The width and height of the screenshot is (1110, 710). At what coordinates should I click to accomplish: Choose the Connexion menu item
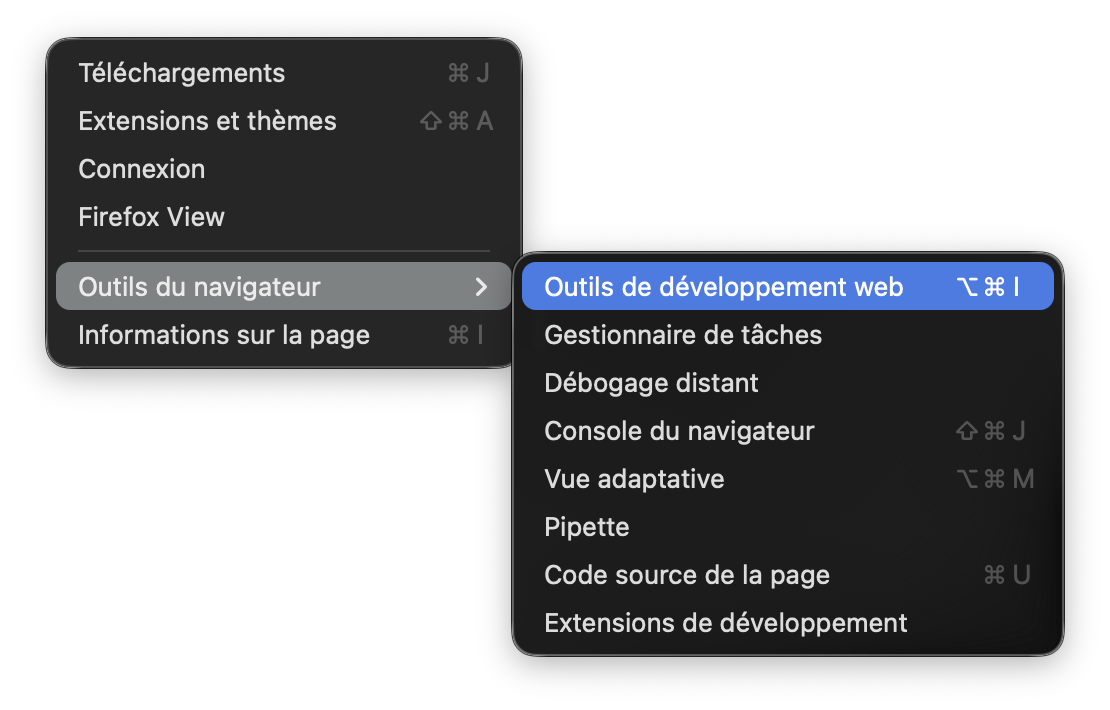141,169
